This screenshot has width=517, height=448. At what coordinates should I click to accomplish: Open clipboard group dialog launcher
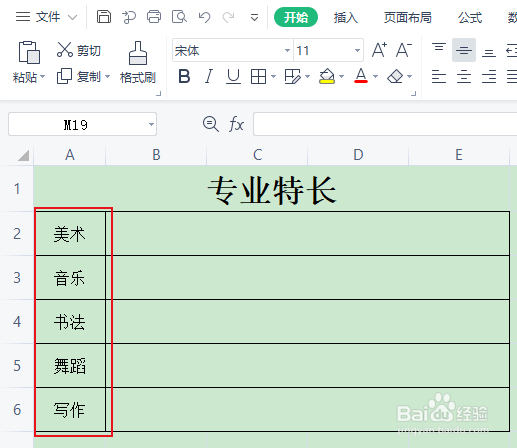coord(159,94)
